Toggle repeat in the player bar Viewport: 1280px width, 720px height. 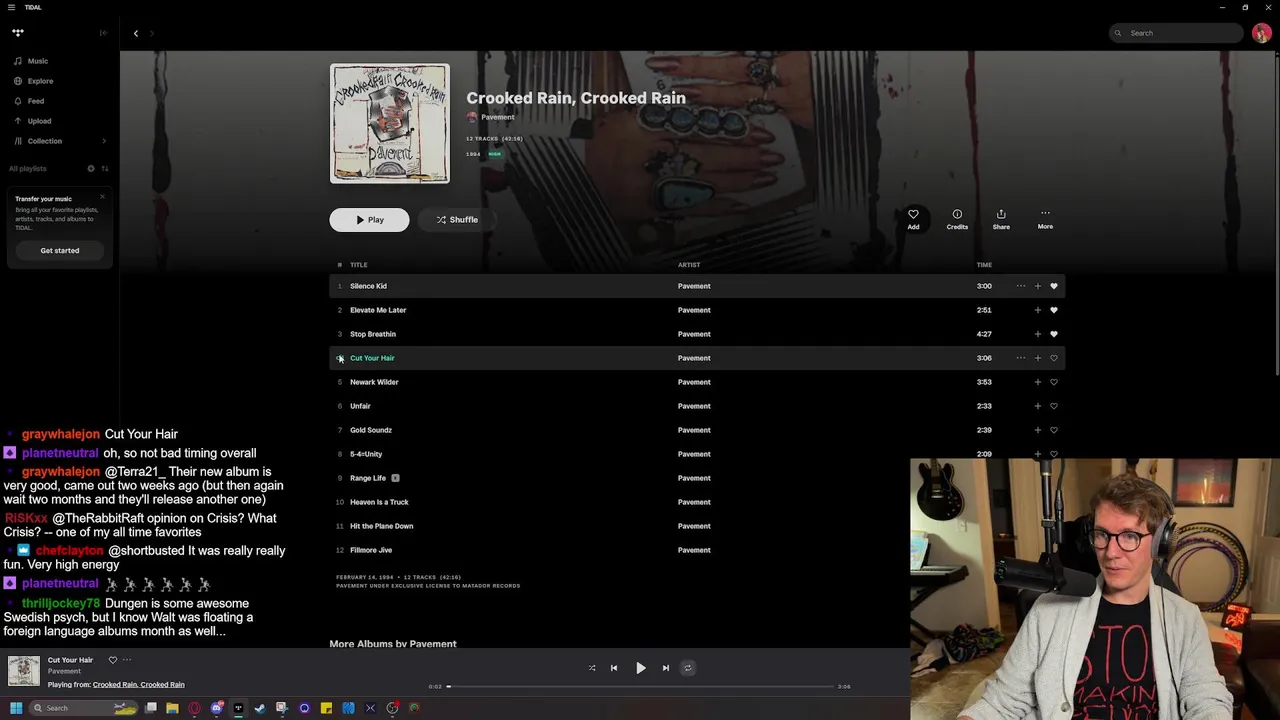[x=688, y=668]
